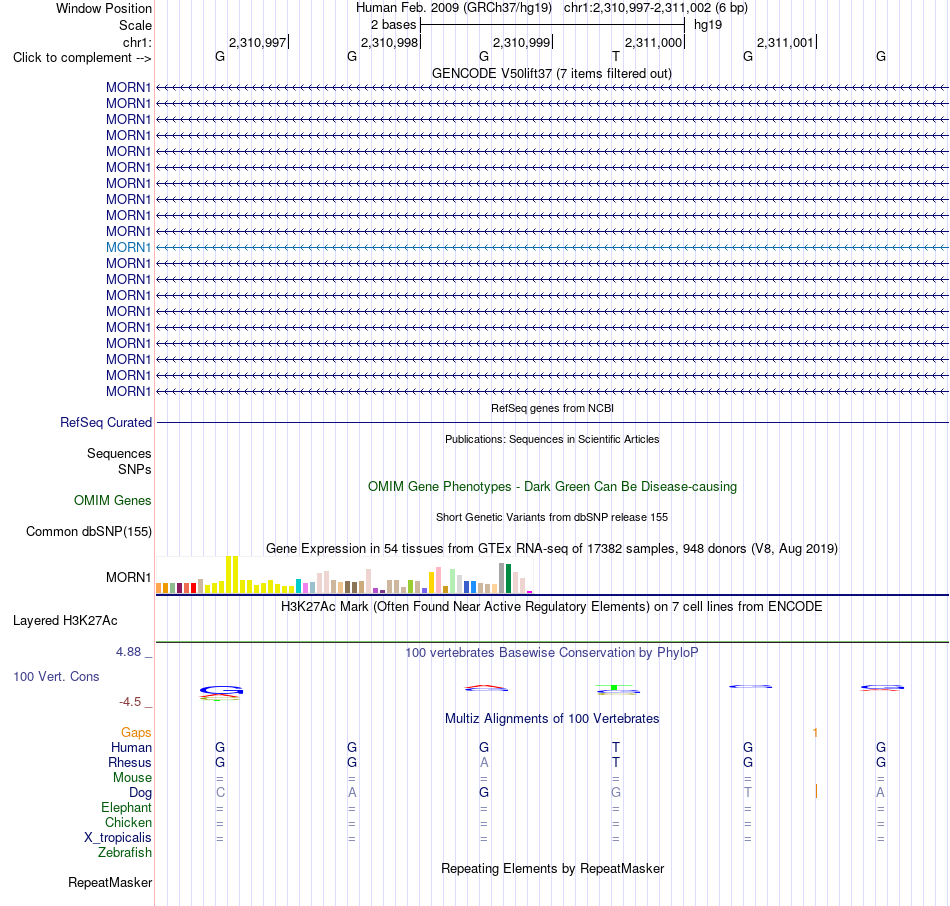The width and height of the screenshot is (950, 906).
Task: Click the 100 Vert. Cons label
Action: tap(56, 676)
